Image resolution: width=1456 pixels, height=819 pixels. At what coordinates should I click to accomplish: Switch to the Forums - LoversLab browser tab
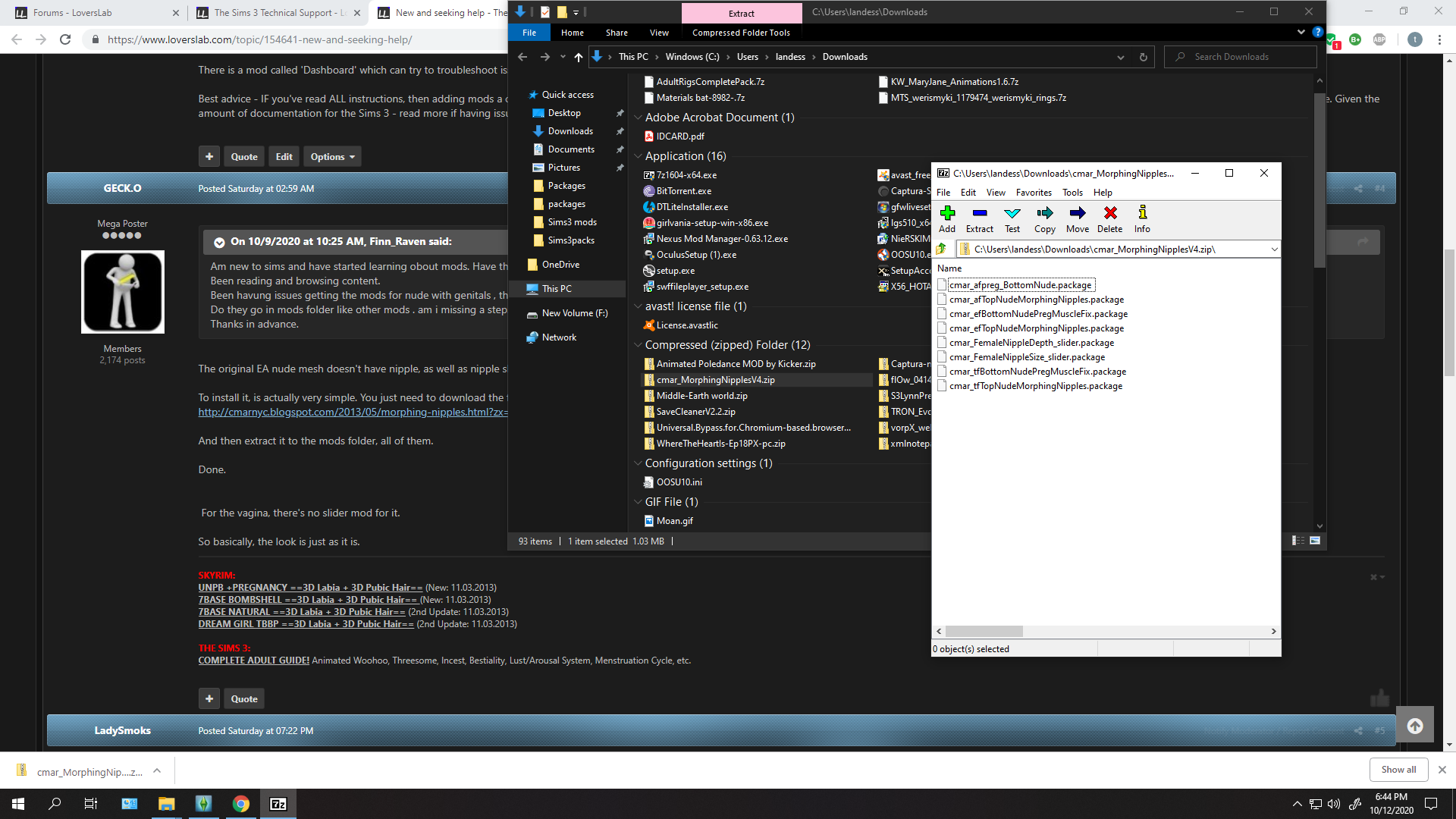pyautogui.click(x=93, y=13)
